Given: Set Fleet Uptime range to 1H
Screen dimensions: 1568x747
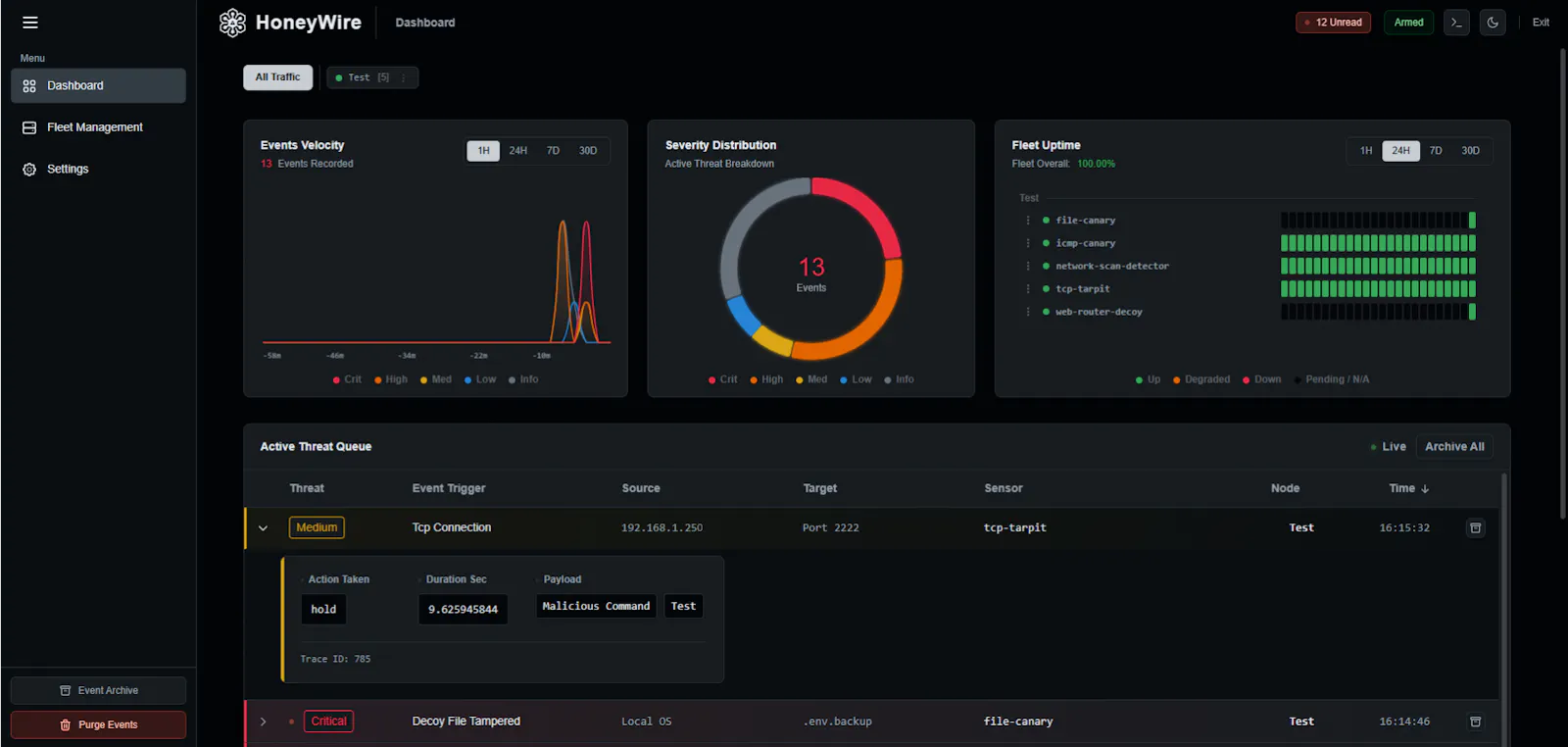Looking at the screenshot, I should click(1366, 151).
